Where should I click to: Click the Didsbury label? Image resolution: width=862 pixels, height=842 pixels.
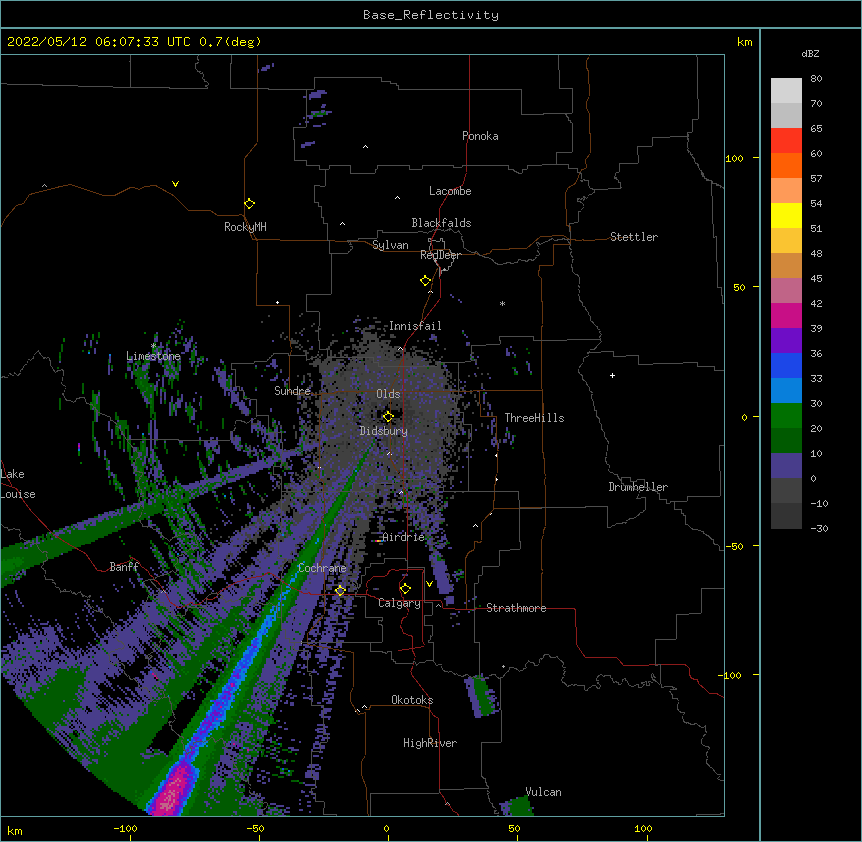(x=384, y=431)
